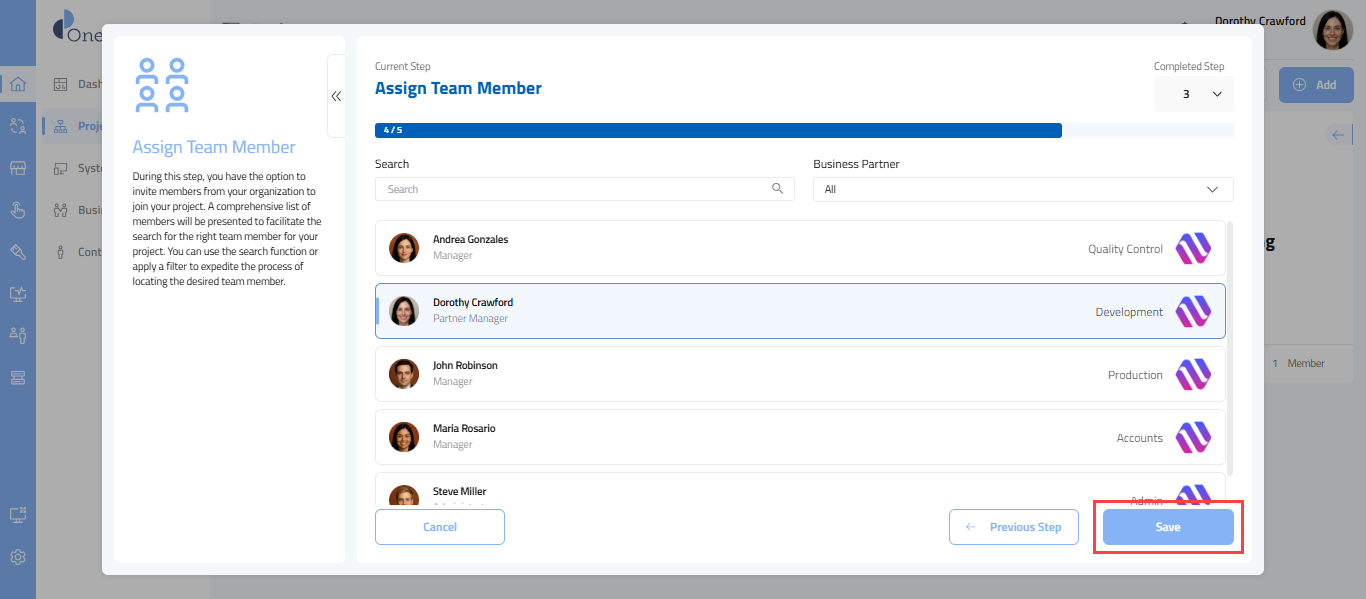Viewport: 1366px width, 599px height.
Task: Go back with Previous Step button
Action: pyautogui.click(x=1013, y=527)
